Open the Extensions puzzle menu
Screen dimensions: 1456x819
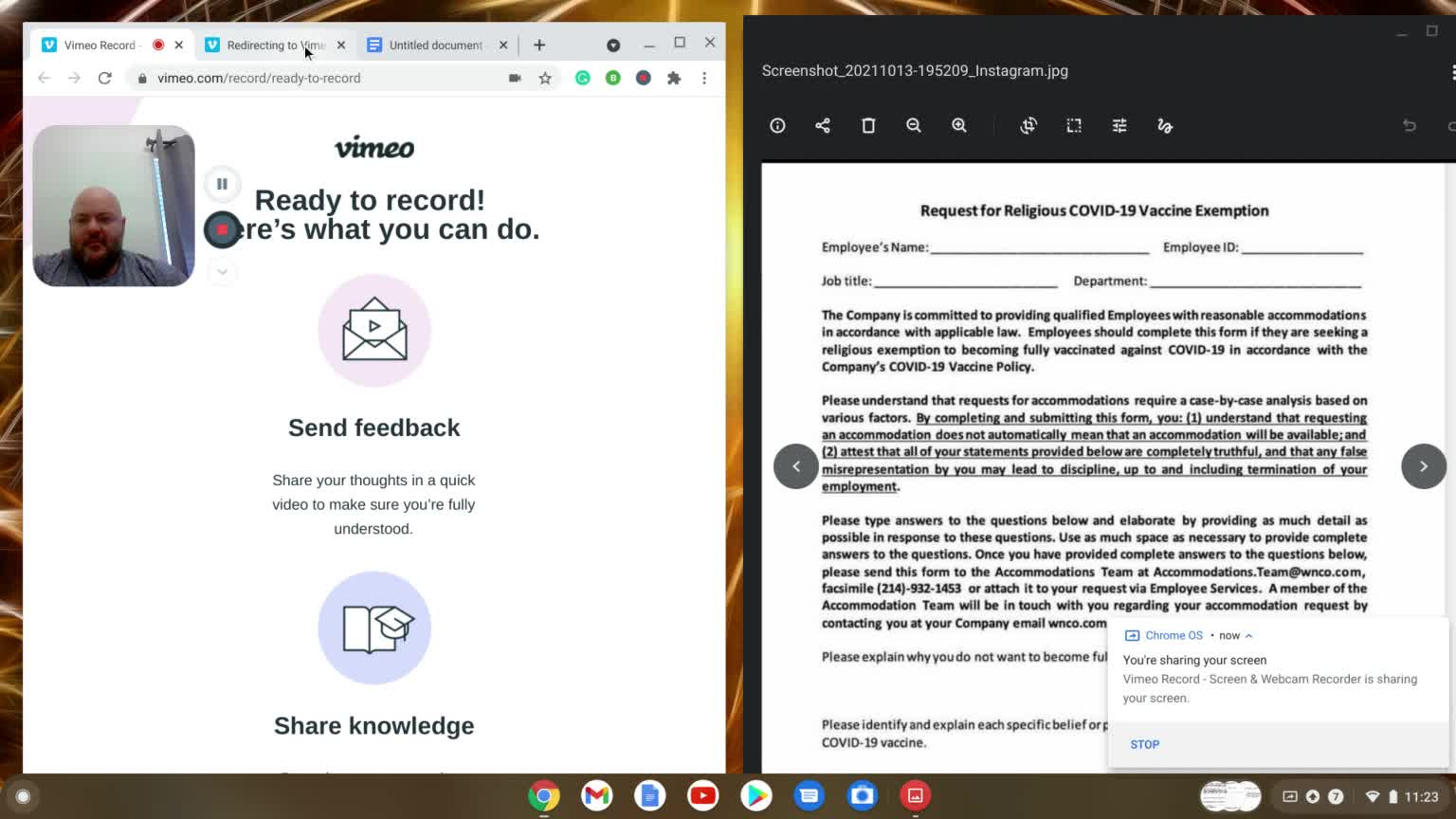coord(674,78)
